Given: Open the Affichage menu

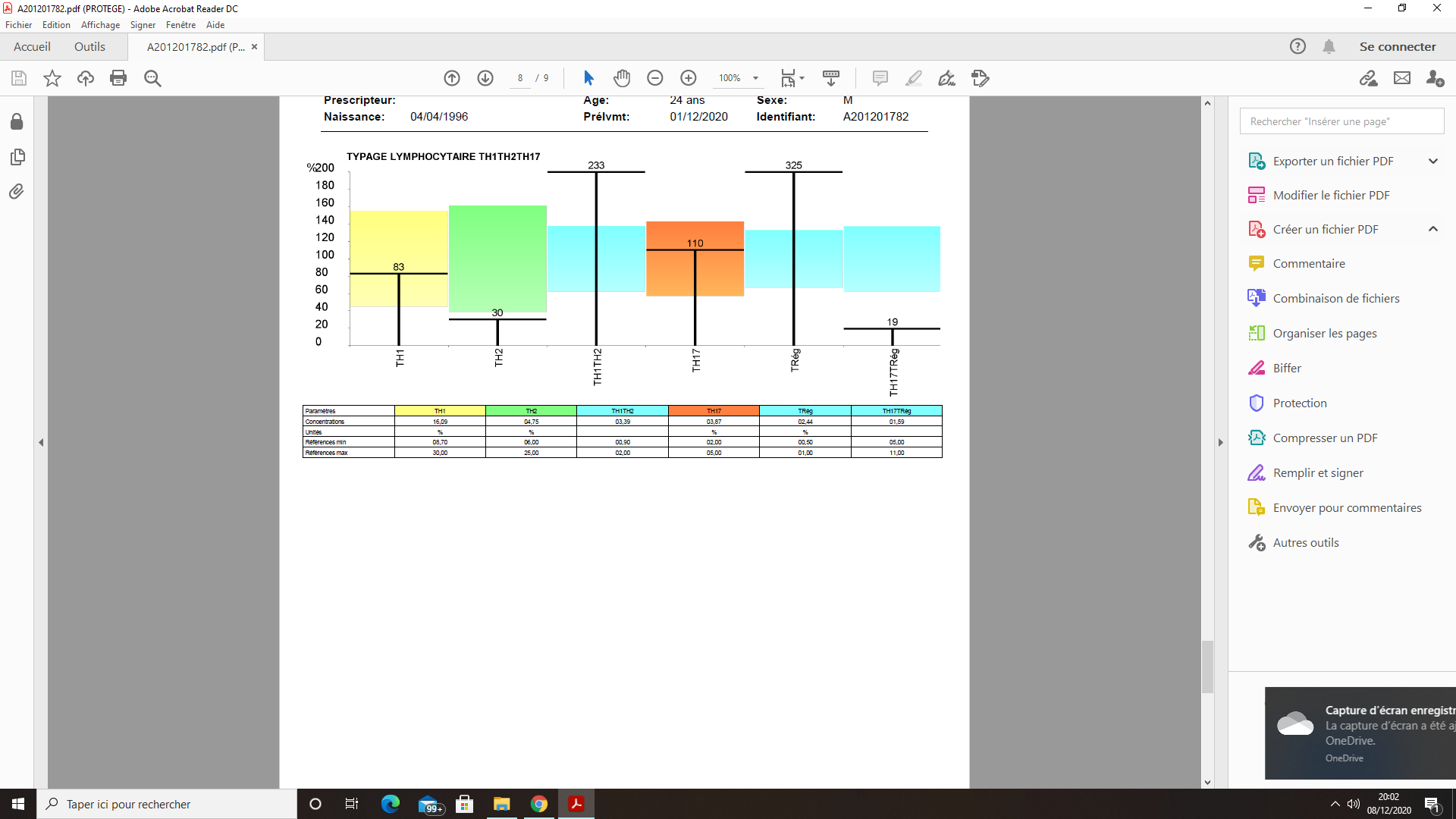Looking at the screenshot, I should [100, 25].
